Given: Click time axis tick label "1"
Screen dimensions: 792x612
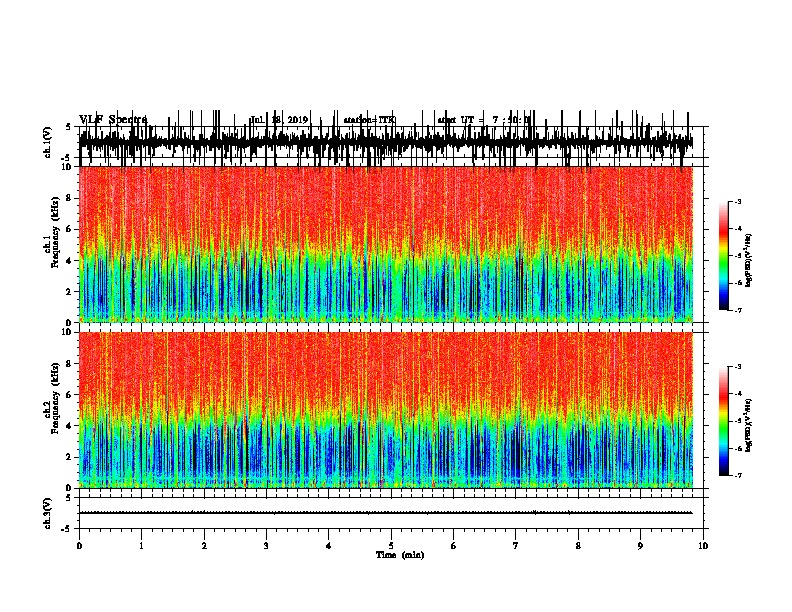Looking at the screenshot, I should coord(141,546).
